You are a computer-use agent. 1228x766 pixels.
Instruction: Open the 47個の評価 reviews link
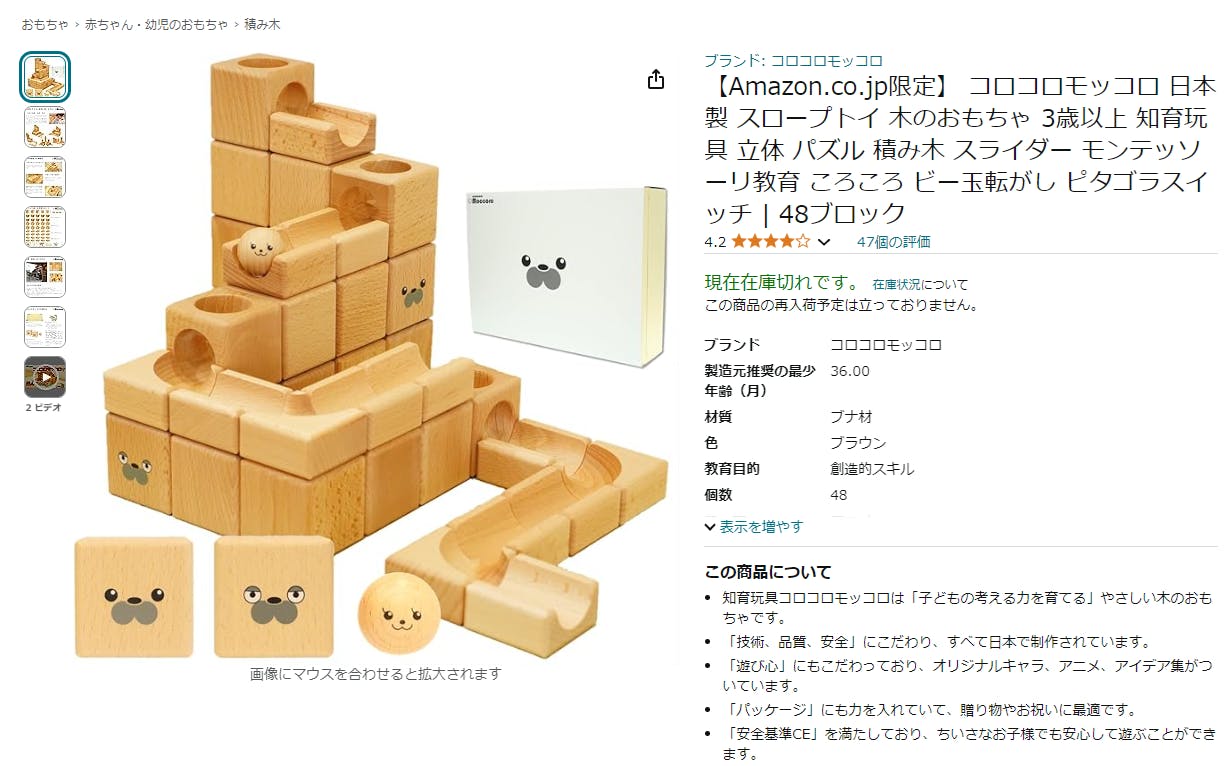pyautogui.click(x=893, y=241)
